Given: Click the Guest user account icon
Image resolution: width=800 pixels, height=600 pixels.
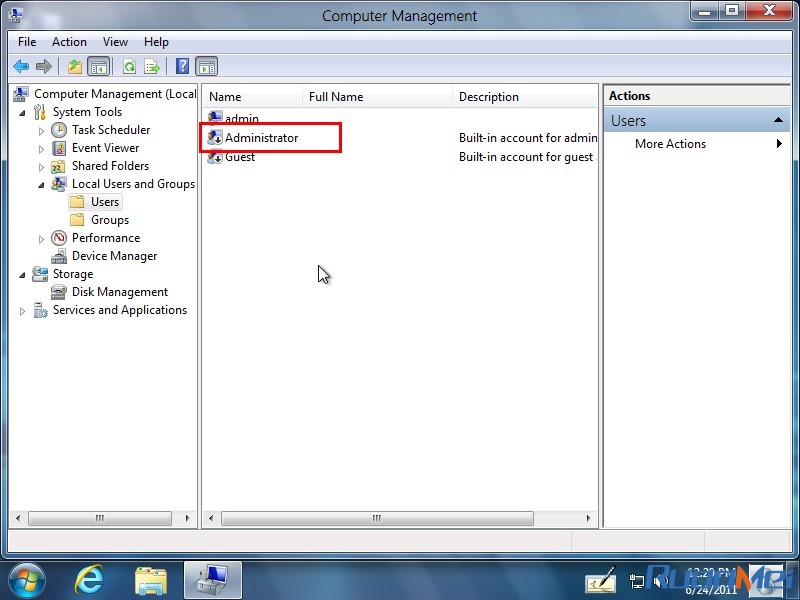Looking at the screenshot, I should [215, 157].
